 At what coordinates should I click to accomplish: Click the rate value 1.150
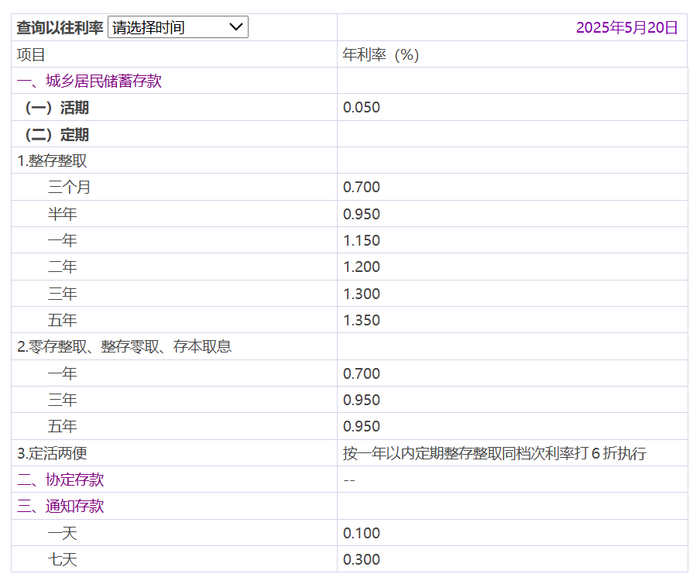click(361, 241)
